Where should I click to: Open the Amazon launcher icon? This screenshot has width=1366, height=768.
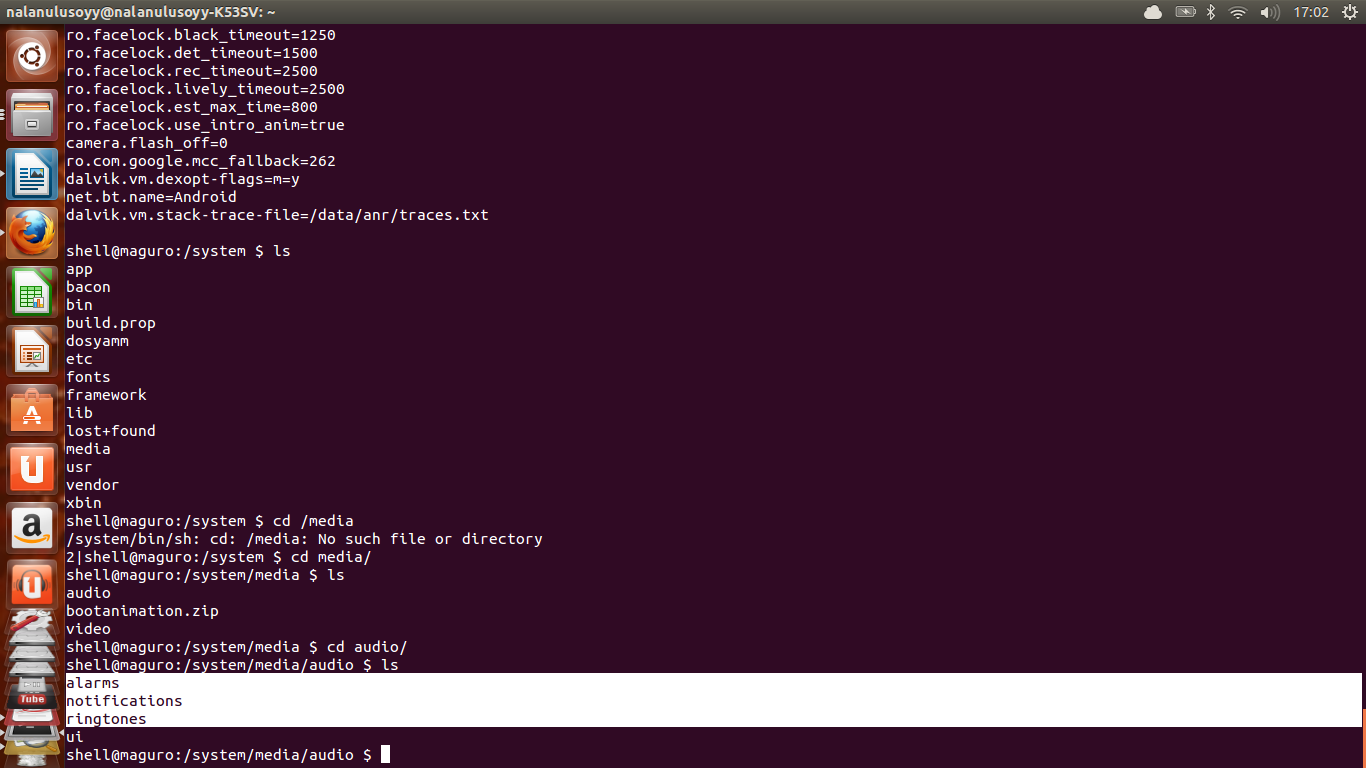(32, 528)
